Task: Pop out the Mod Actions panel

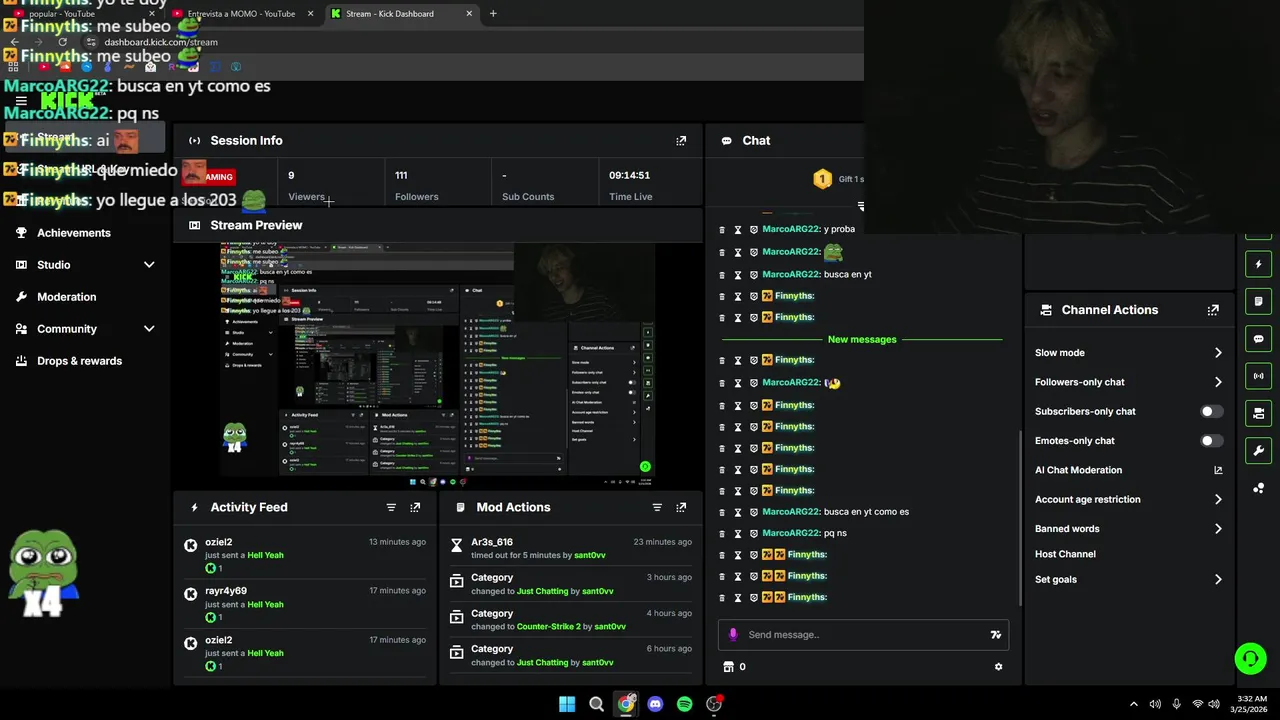Action: (x=681, y=507)
